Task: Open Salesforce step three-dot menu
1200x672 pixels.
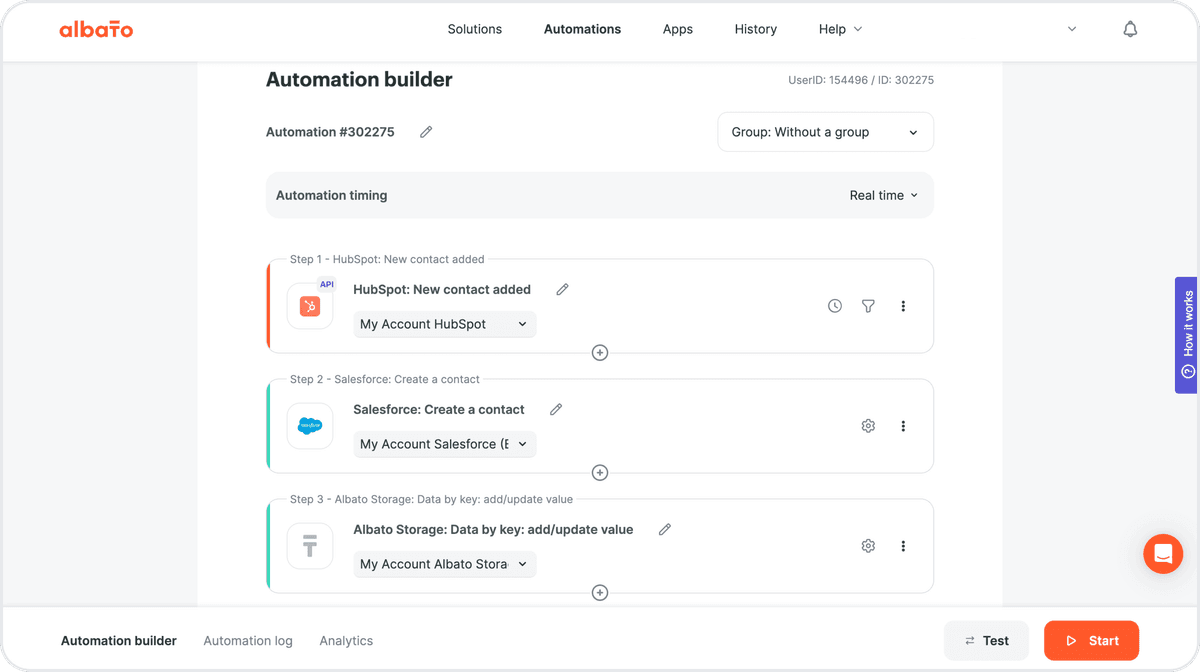Action: tap(903, 426)
